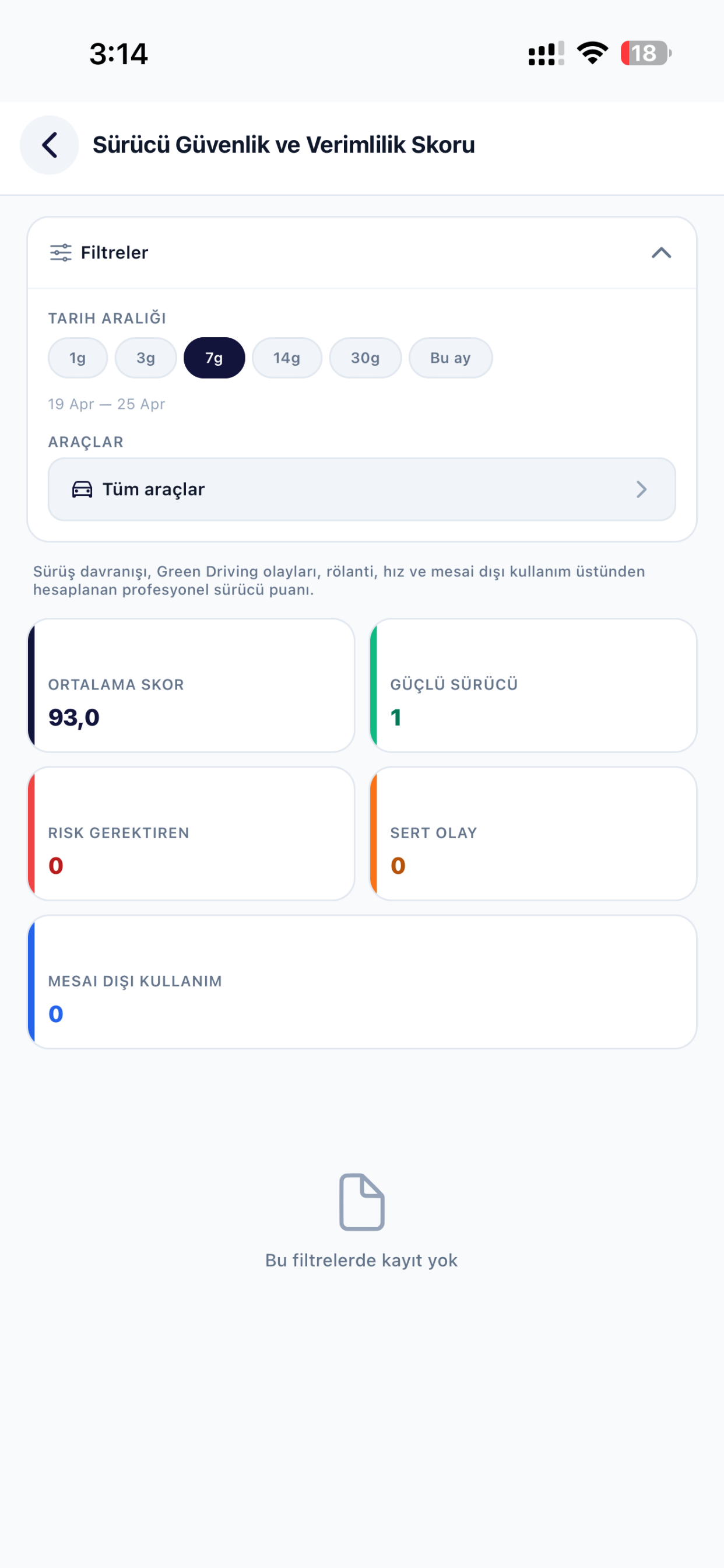The image size is (724, 1568).
Task: Collapse the Filtreler panel chevron
Action: 661,253
